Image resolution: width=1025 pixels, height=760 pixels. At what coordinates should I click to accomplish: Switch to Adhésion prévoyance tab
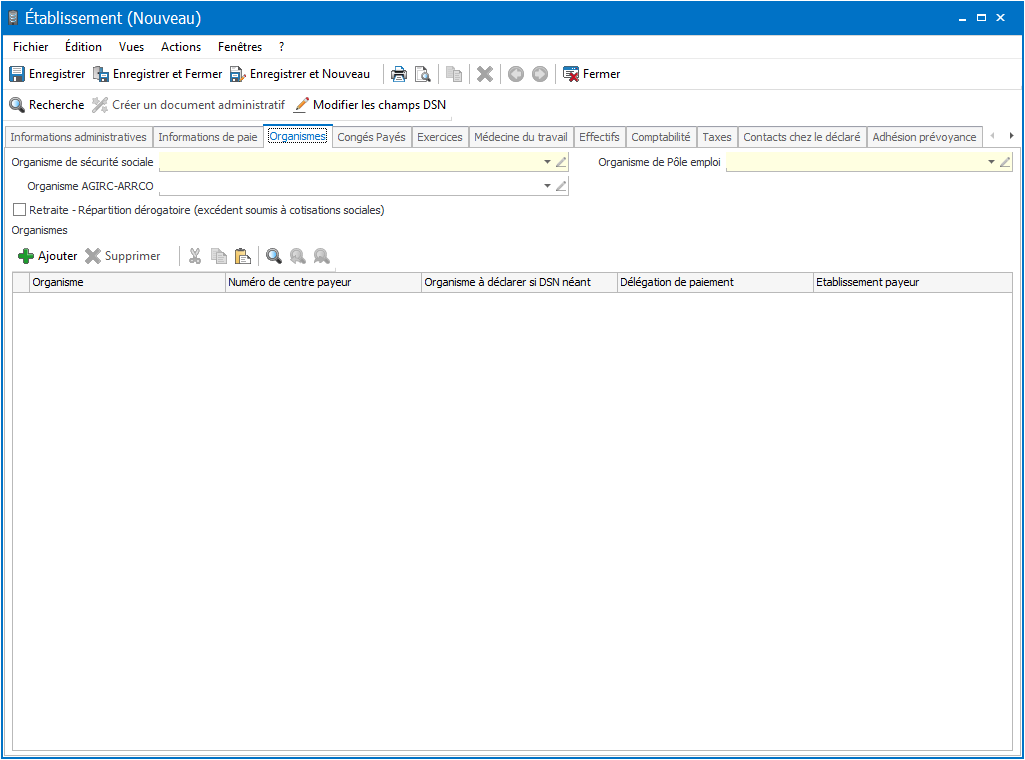pos(924,137)
